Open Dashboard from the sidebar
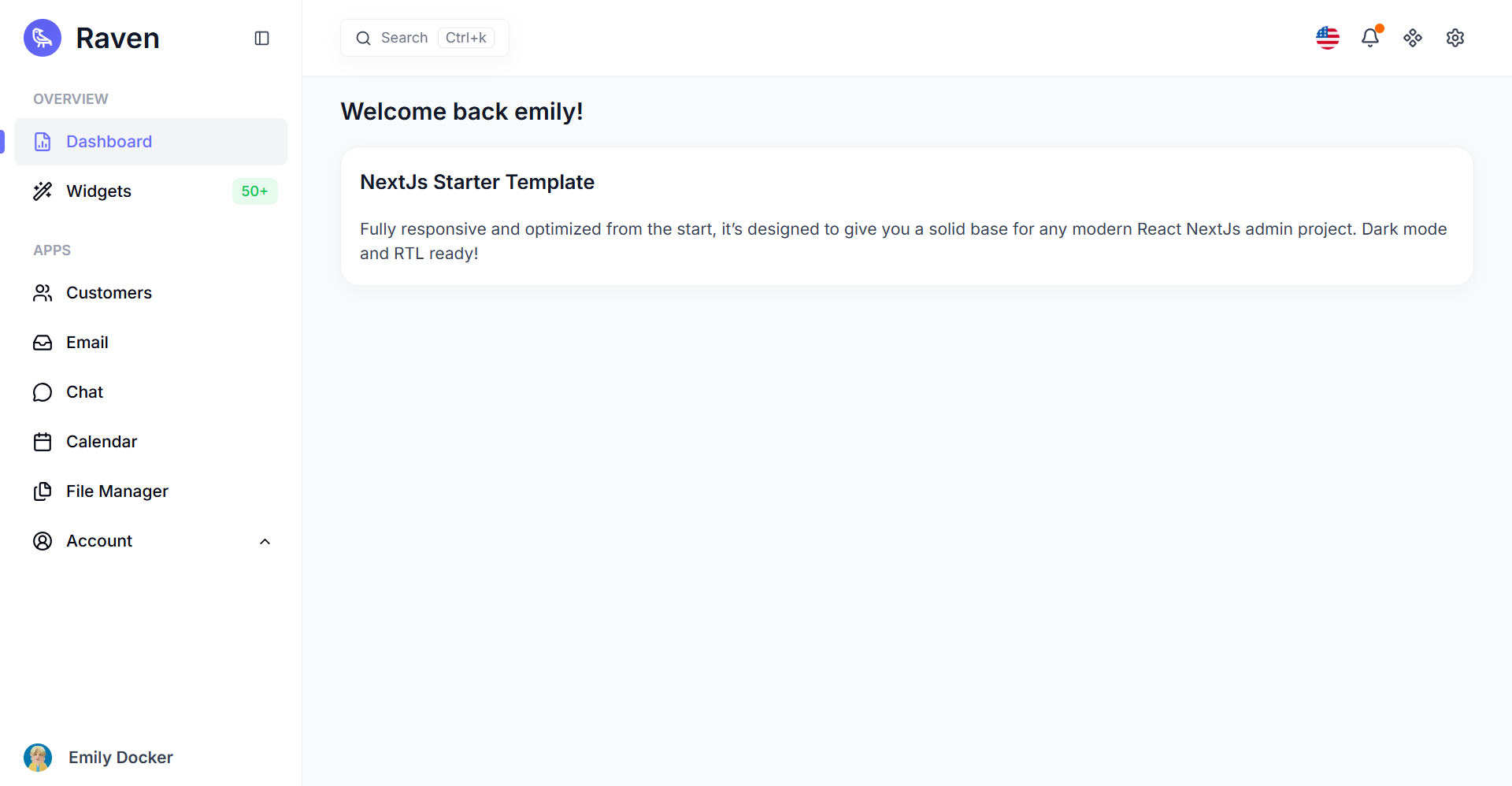Screen dimensions: 1512x786 [150, 142]
